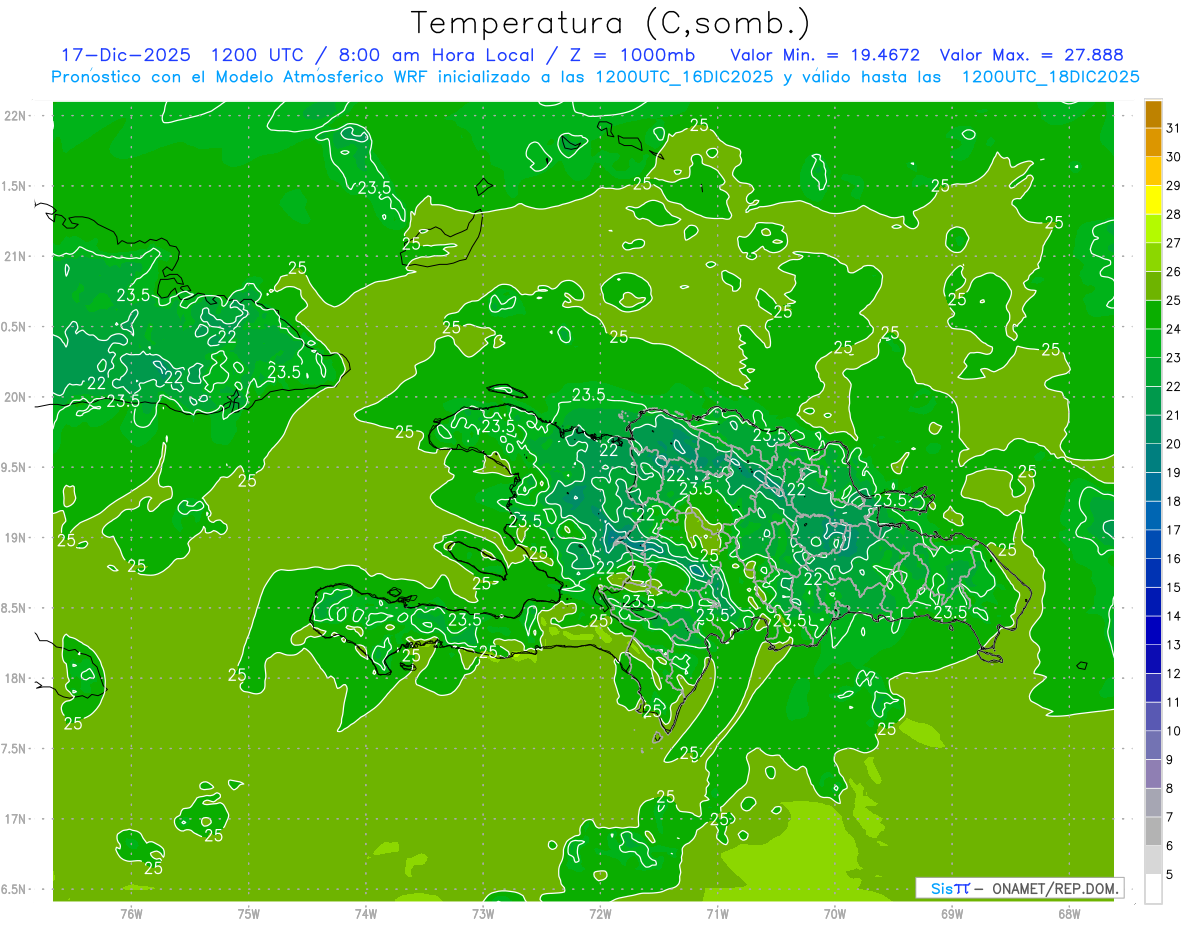
Task: Click the latitude label "19N"
Action: click(15, 537)
